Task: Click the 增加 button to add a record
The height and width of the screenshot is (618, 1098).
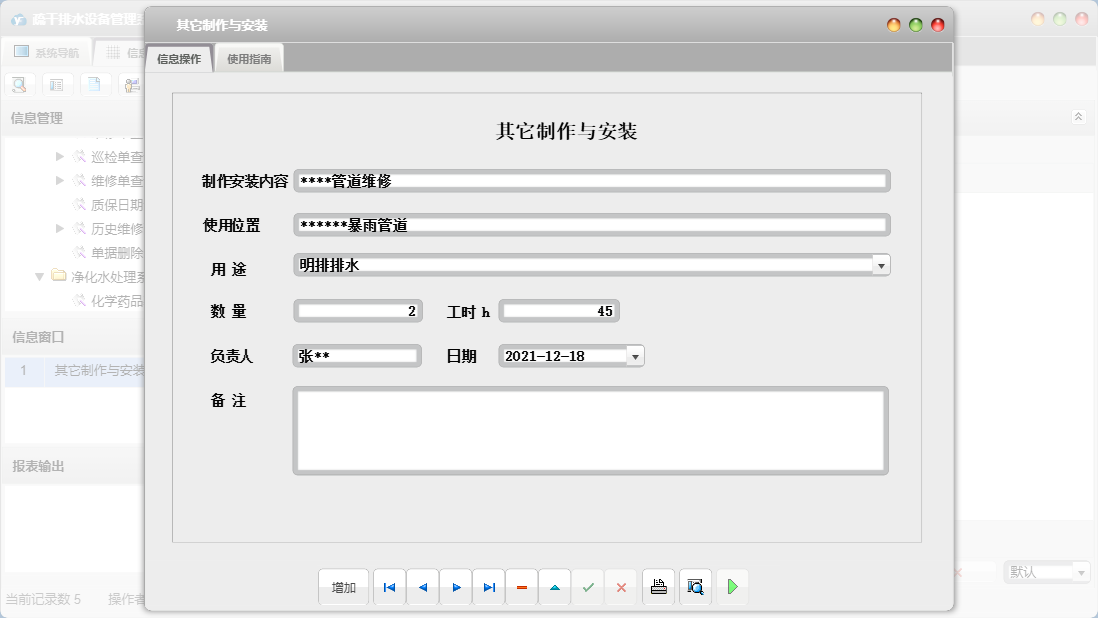Action: pyautogui.click(x=343, y=587)
